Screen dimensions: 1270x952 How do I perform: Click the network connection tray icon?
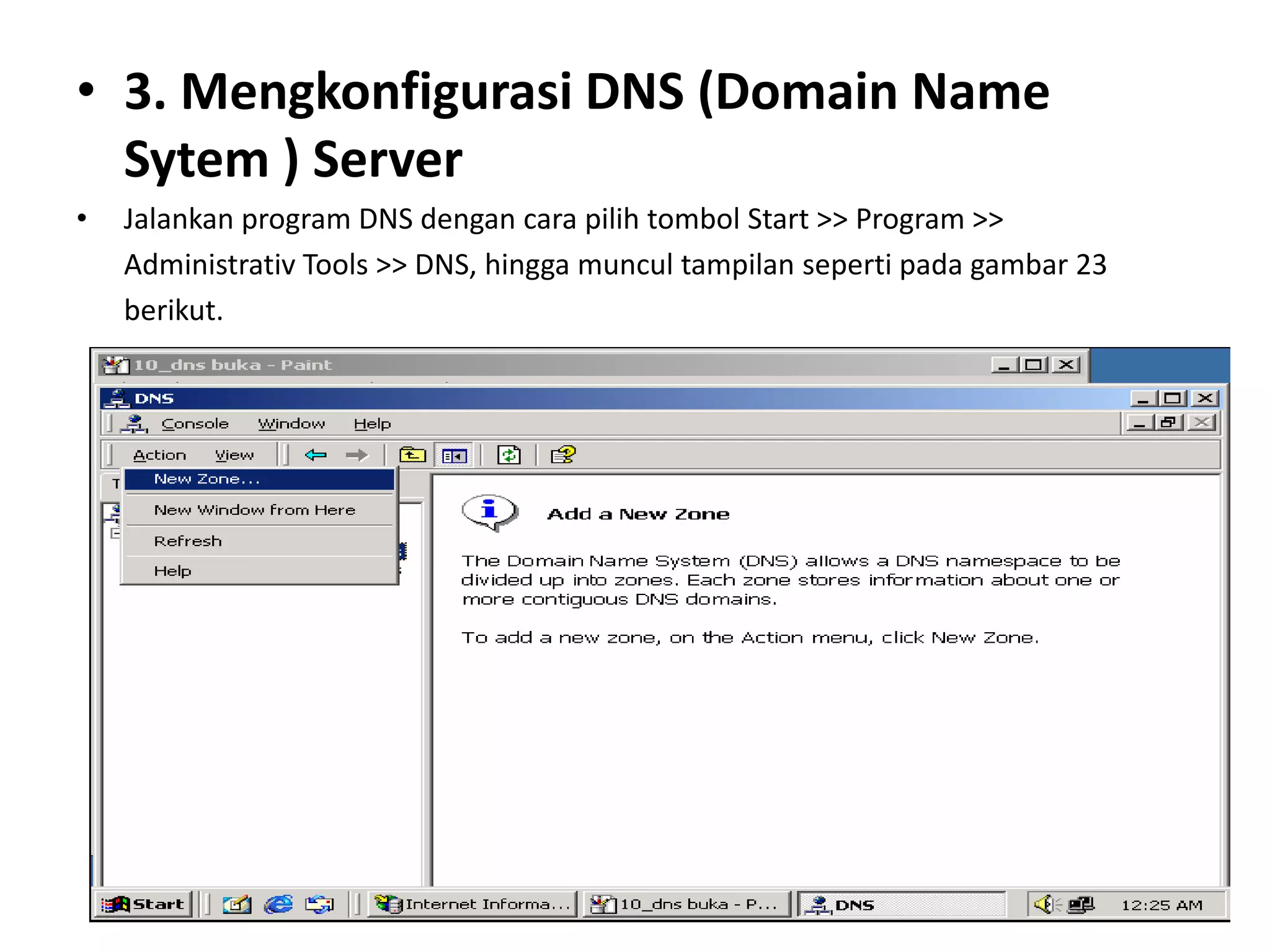pos(1081,905)
